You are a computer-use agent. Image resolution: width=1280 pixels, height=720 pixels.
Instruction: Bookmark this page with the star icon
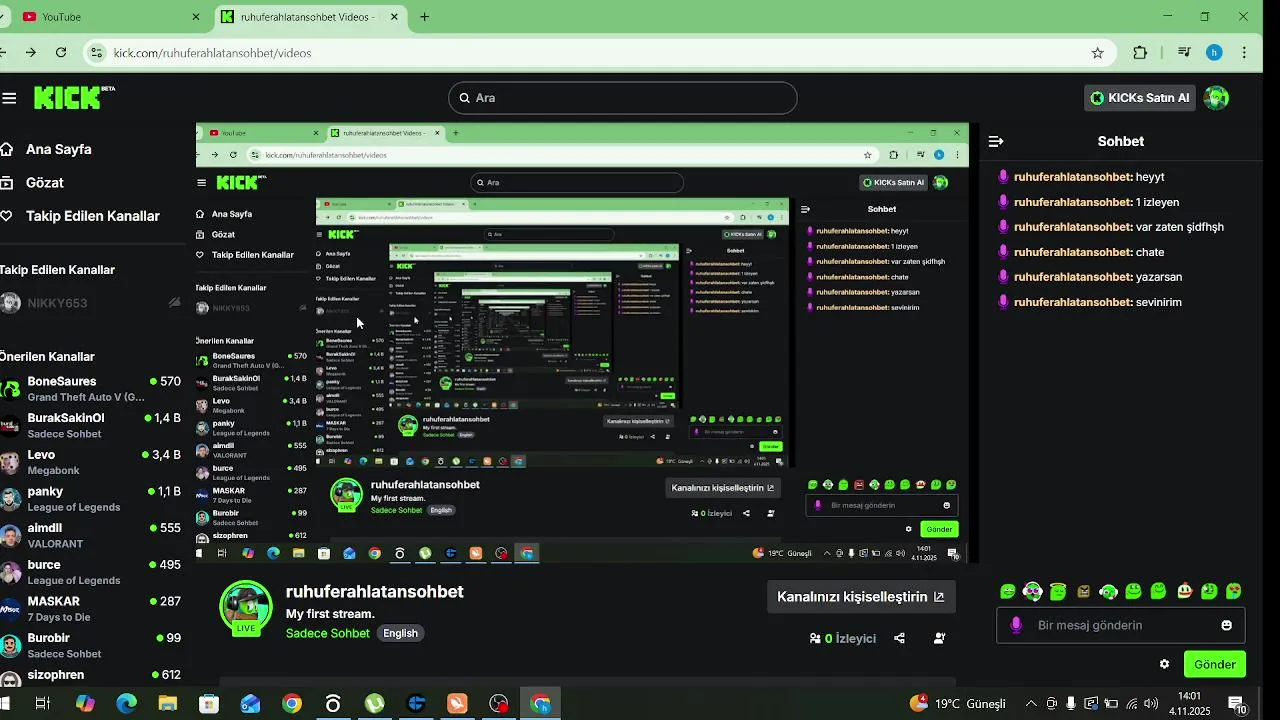1097,53
